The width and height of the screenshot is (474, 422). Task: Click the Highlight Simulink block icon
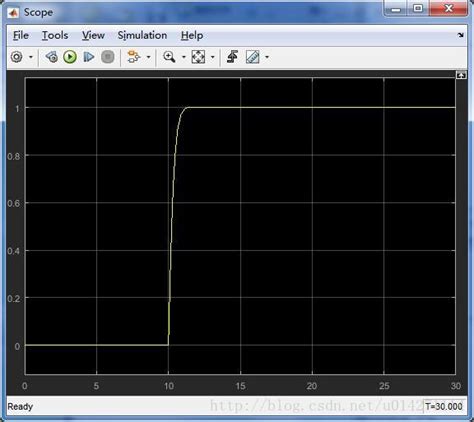[x=134, y=57]
